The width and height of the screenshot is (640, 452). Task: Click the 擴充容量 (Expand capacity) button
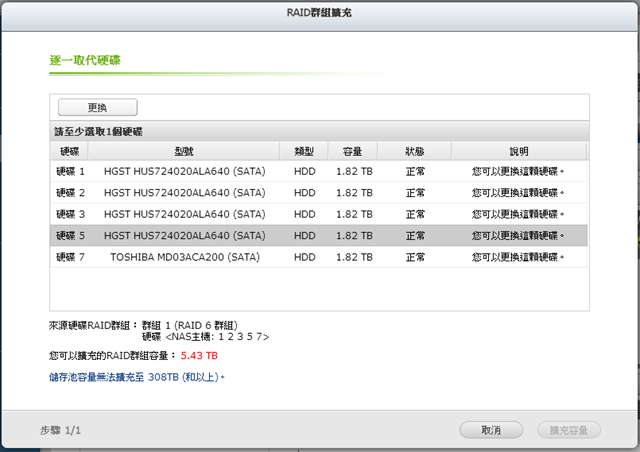pyautogui.click(x=569, y=430)
